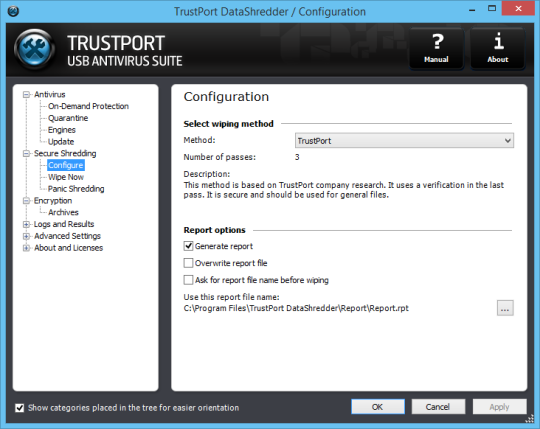Browse for report file with ellipsis button
This screenshot has height=429, width=540.
tap(505, 308)
